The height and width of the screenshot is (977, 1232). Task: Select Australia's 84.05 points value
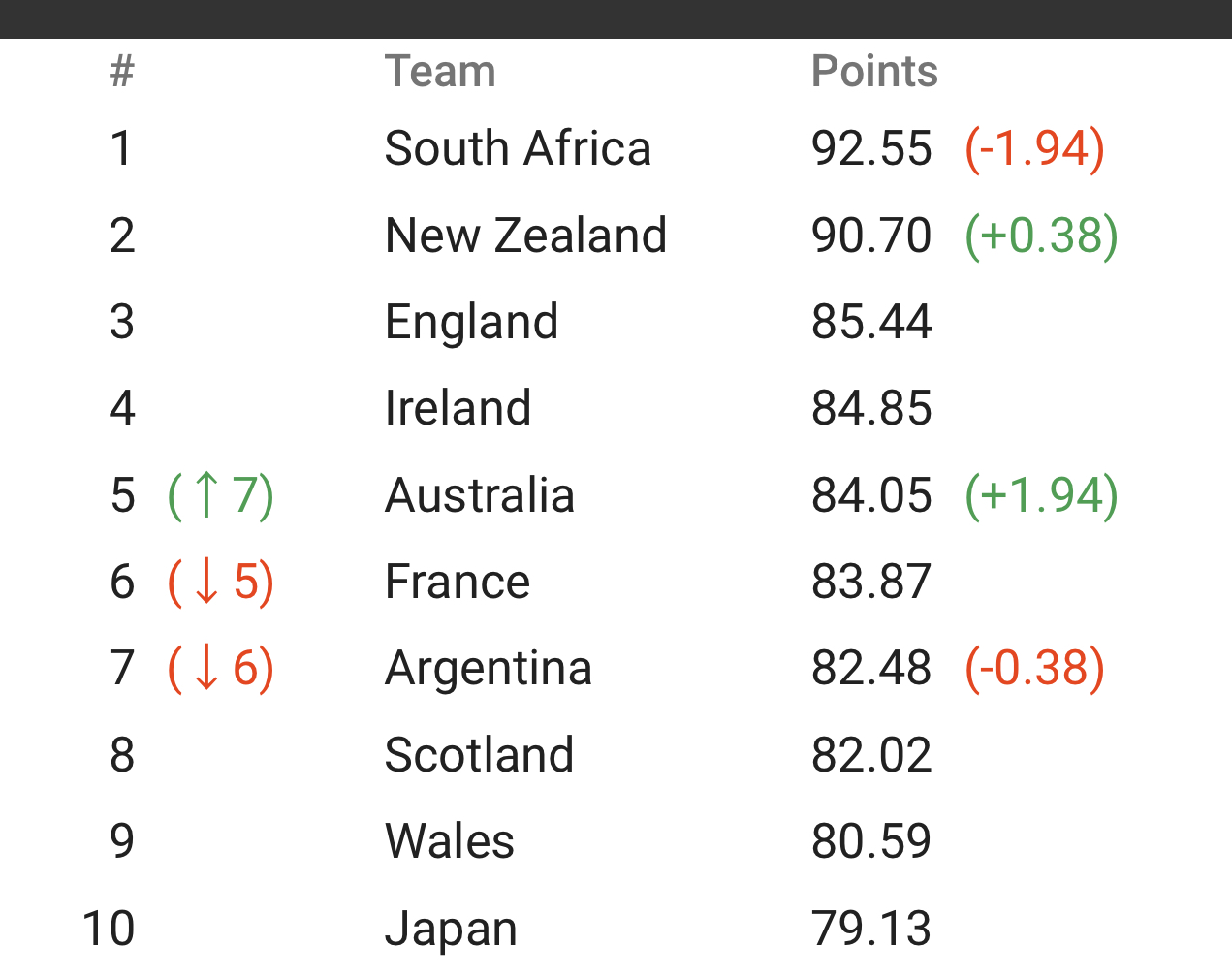[x=871, y=494]
